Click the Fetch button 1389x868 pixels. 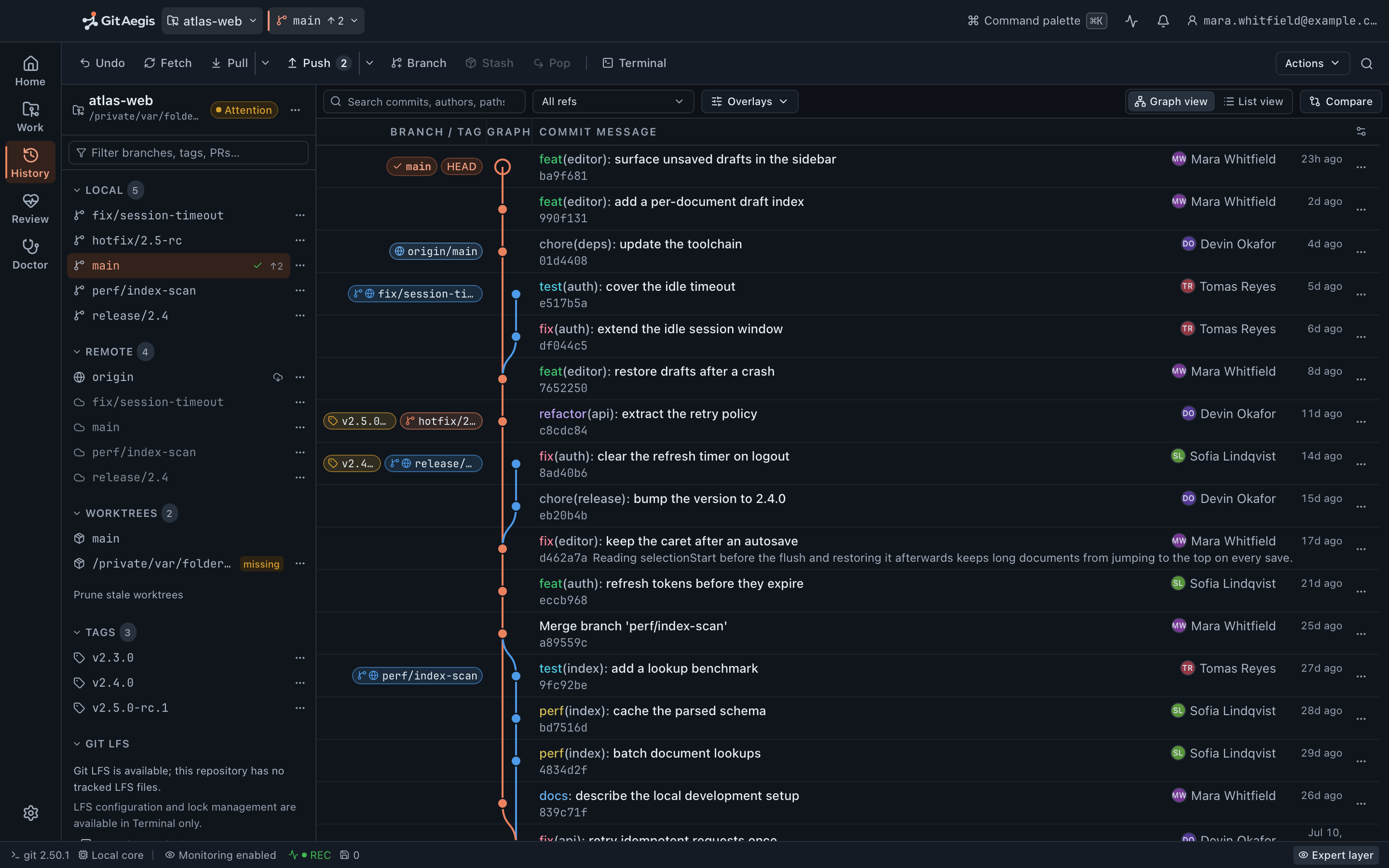[x=168, y=63]
